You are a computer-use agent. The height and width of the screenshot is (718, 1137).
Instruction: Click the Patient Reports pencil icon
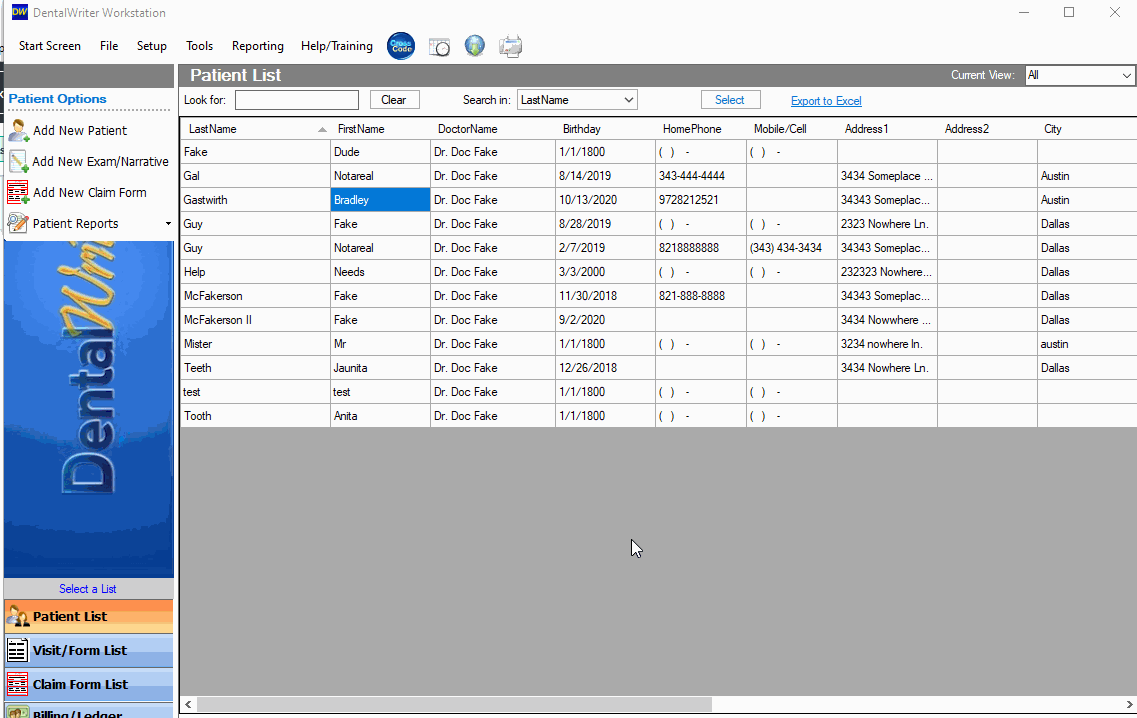[x=18, y=224]
